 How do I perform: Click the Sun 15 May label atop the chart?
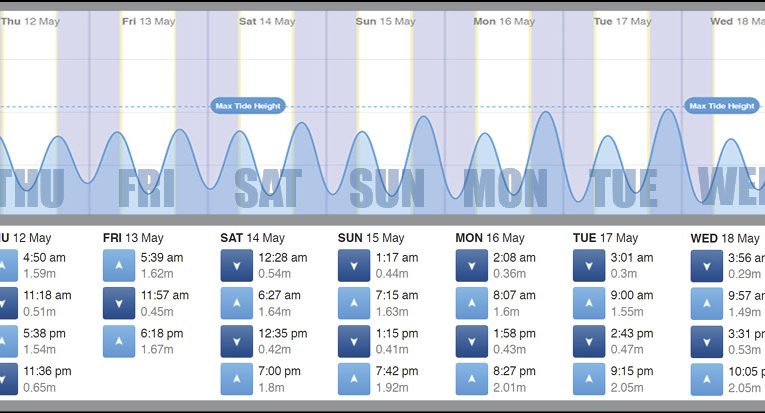tap(380, 21)
